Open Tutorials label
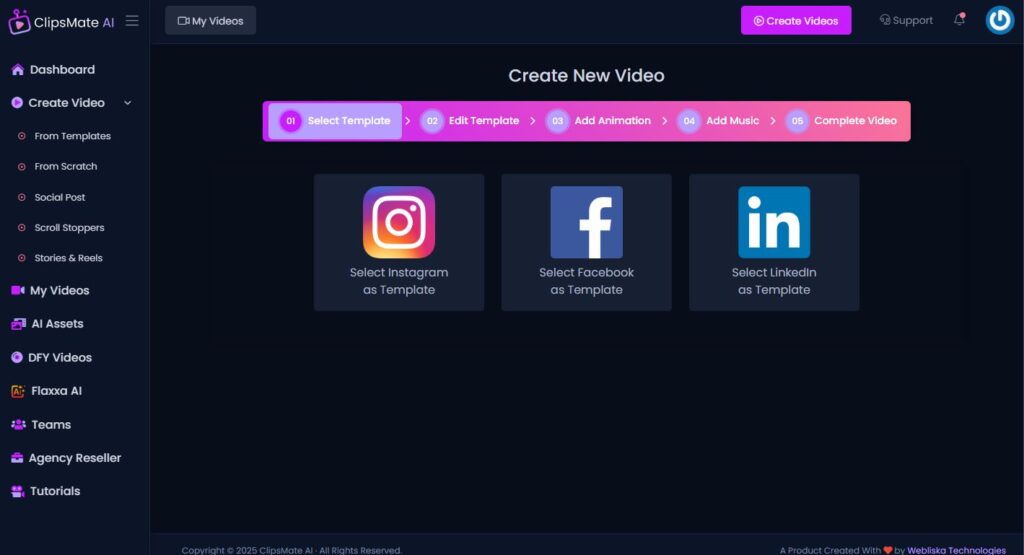The height and width of the screenshot is (555, 1024). point(55,491)
